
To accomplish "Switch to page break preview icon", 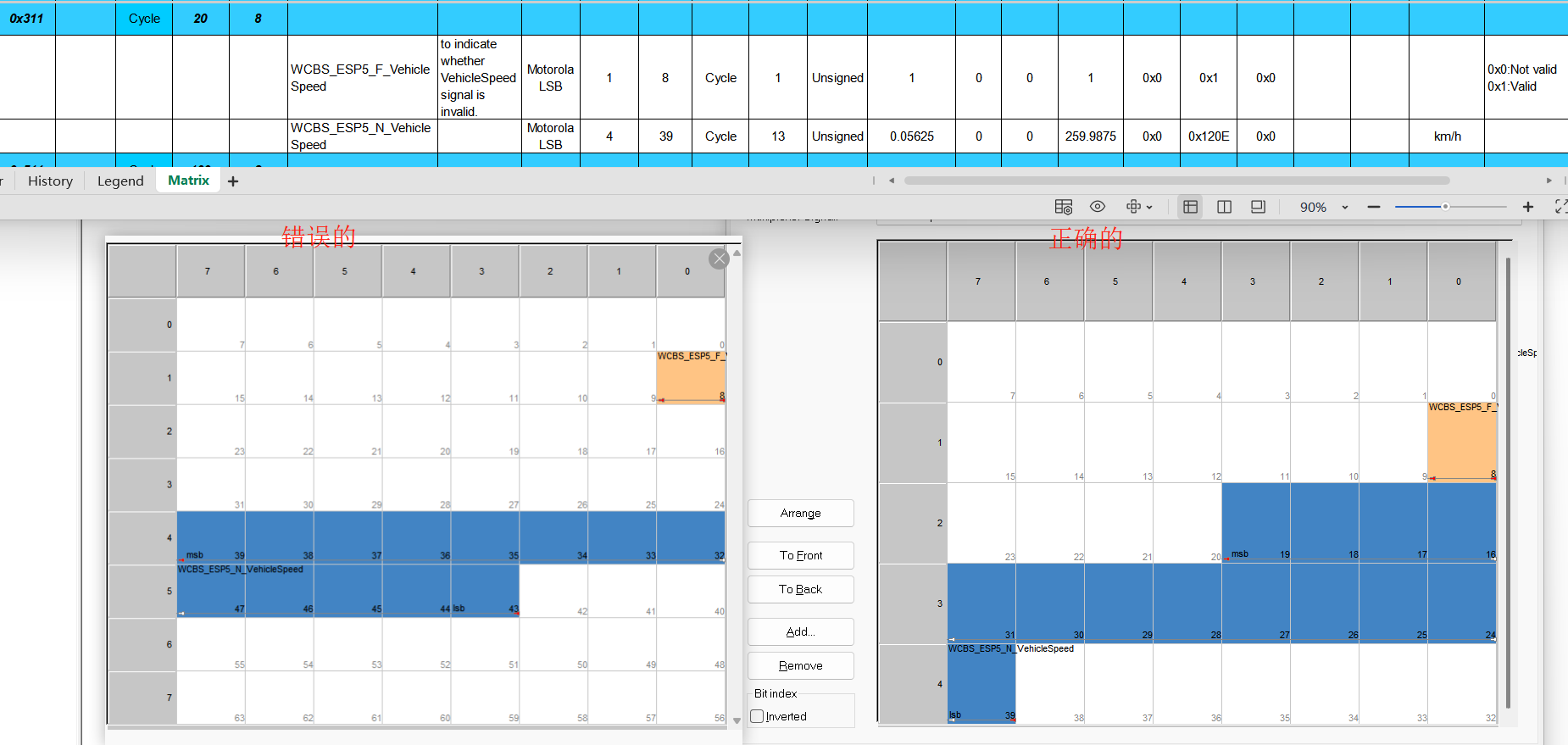I will [1224, 207].
